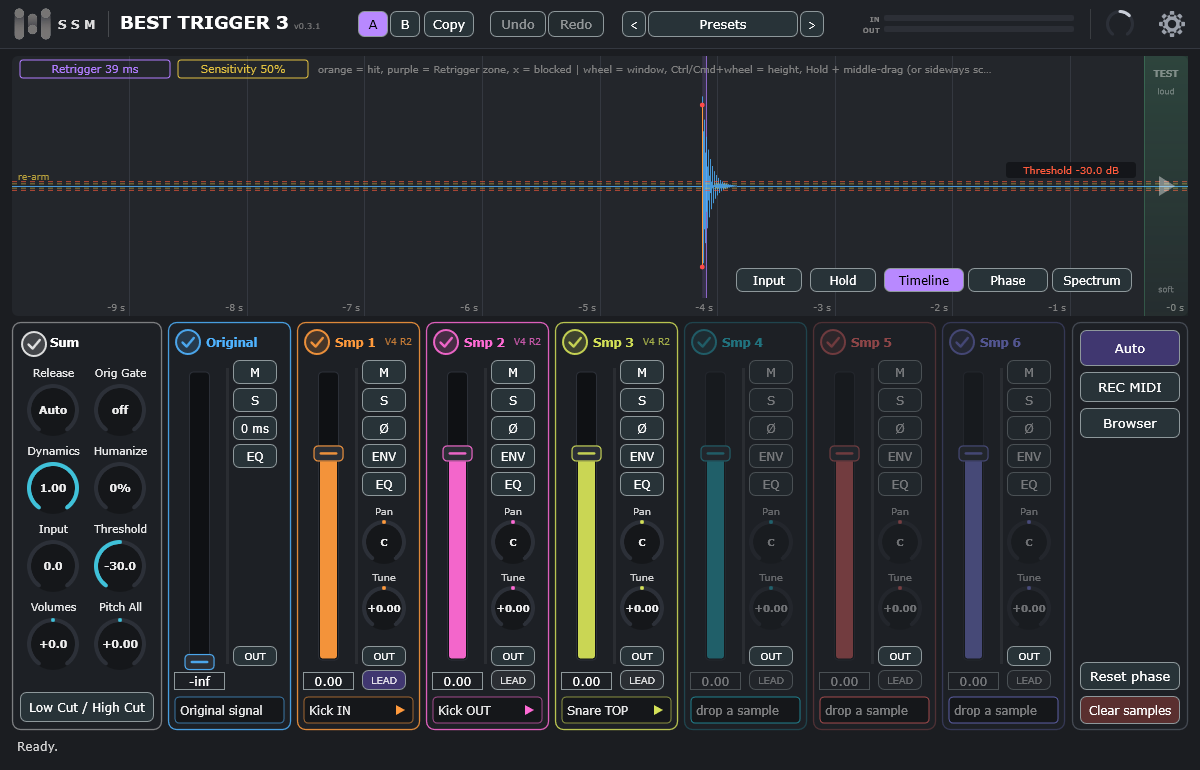Enable the Smp 4 checkbox
1200x770 pixels.
[703, 342]
